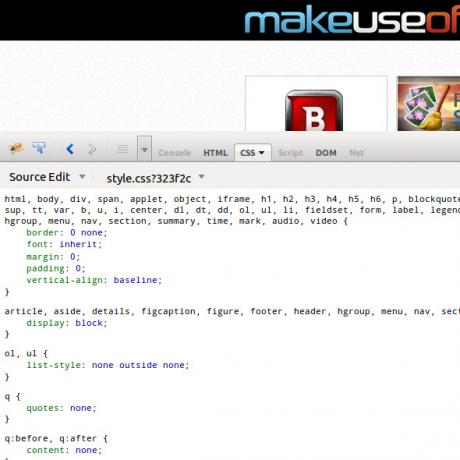Click the selector line starting 'sup, tt, var'
This screenshot has width=460, height=460.
[x=232, y=210]
